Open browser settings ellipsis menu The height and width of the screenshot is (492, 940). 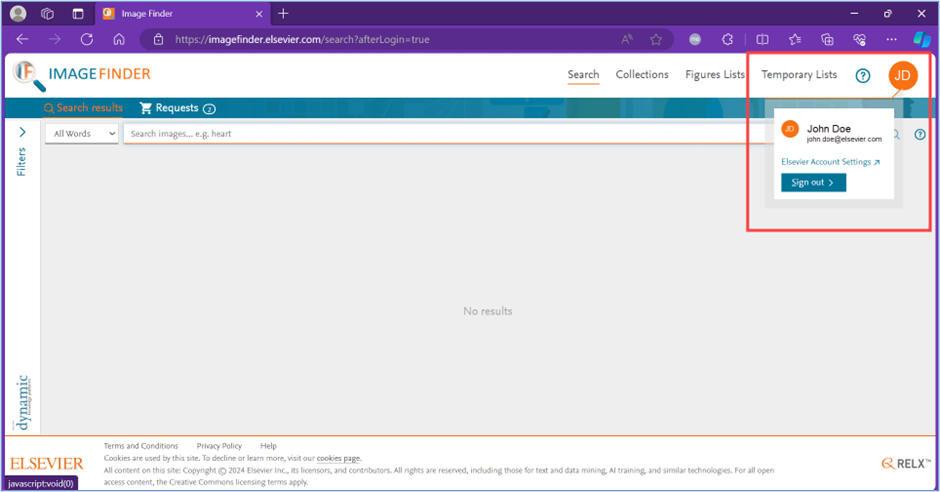891,40
